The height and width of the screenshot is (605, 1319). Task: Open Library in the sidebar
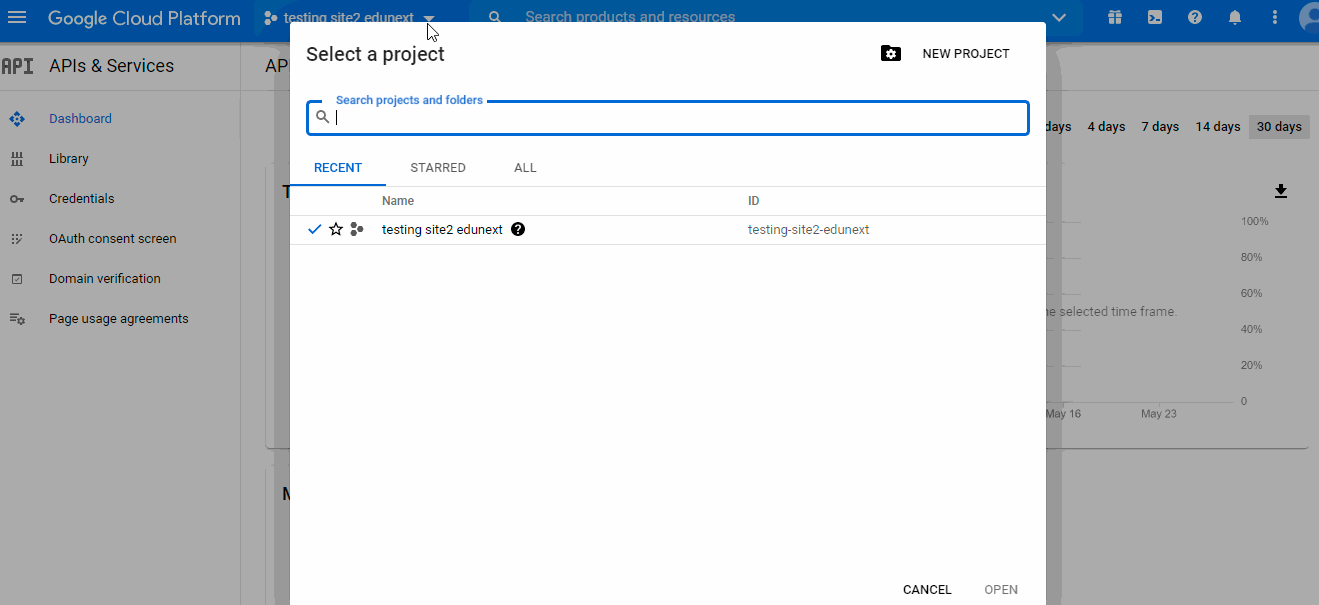coord(69,159)
